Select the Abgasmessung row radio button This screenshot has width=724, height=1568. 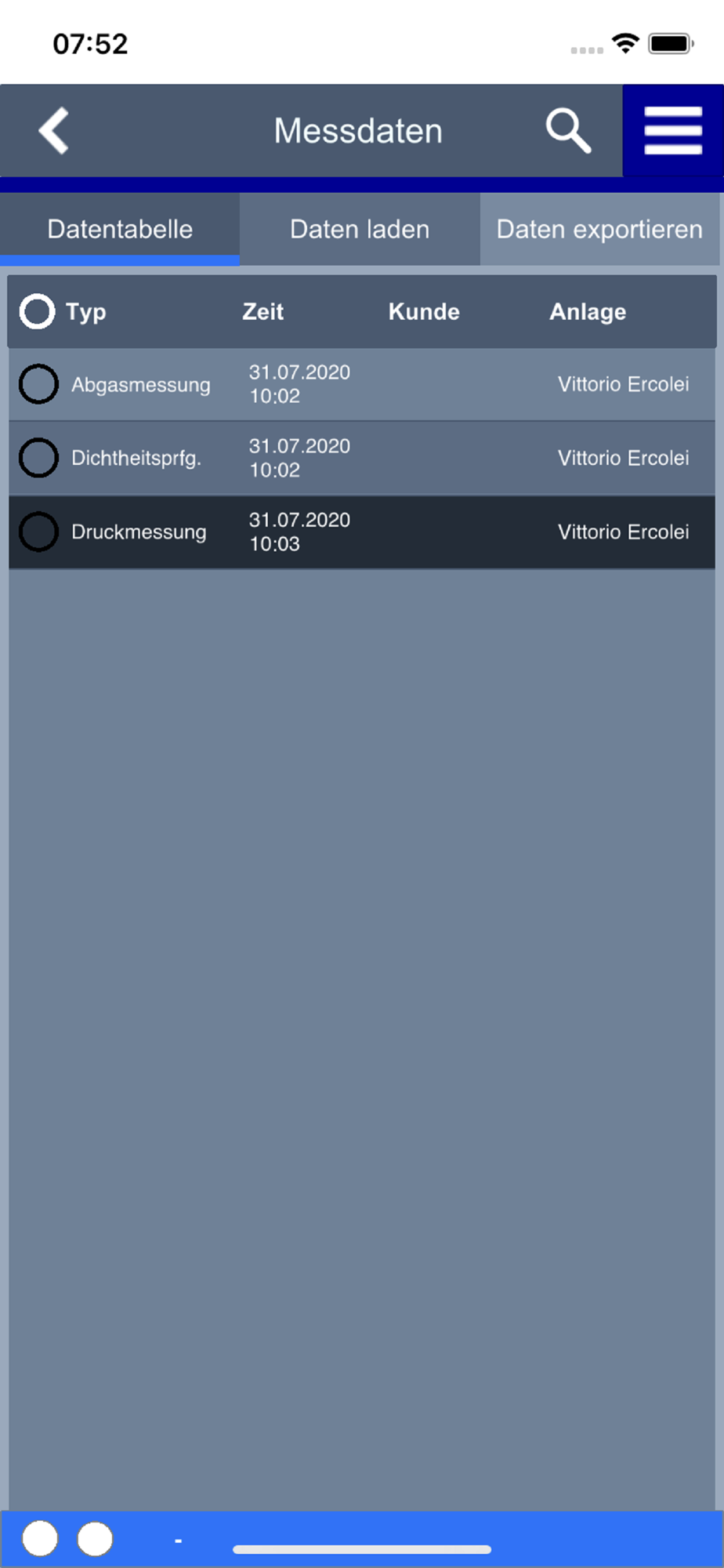(x=38, y=384)
